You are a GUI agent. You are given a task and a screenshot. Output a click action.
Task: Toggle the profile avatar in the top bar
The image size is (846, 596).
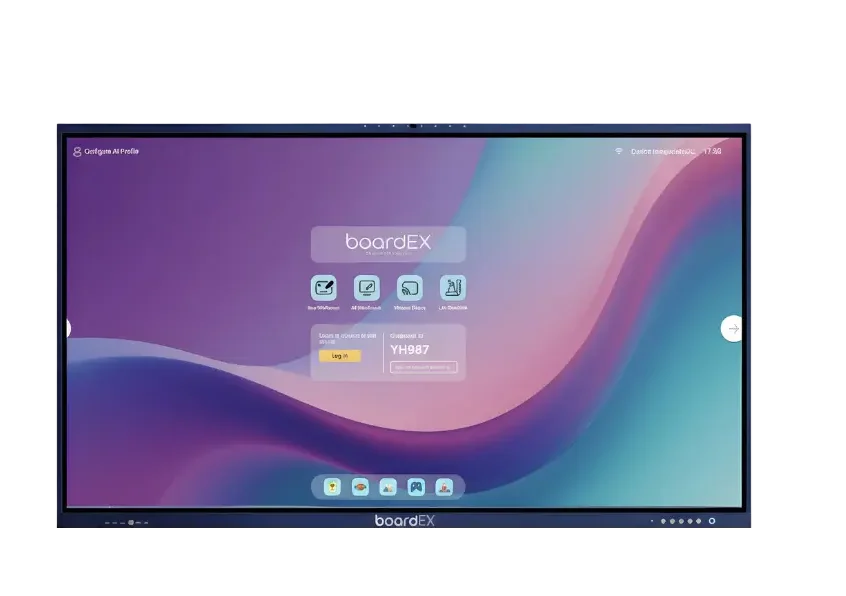[77, 152]
